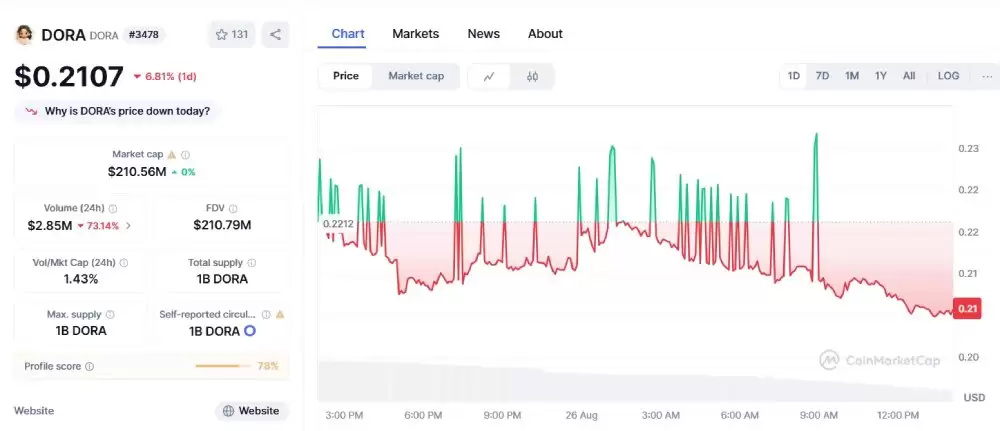The height and width of the screenshot is (431, 1000).
Task: Click info icon next to Volume (24h)
Action: (x=112, y=208)
